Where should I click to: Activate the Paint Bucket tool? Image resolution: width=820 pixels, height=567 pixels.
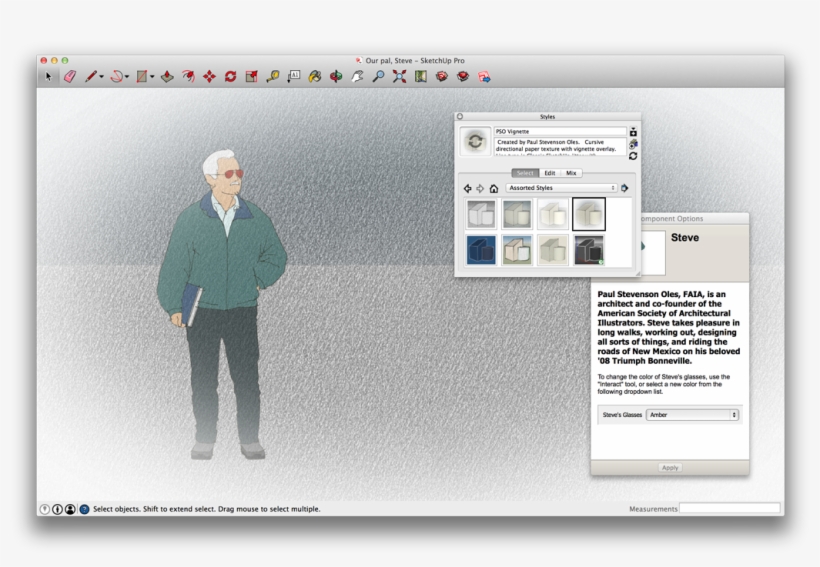315,77
